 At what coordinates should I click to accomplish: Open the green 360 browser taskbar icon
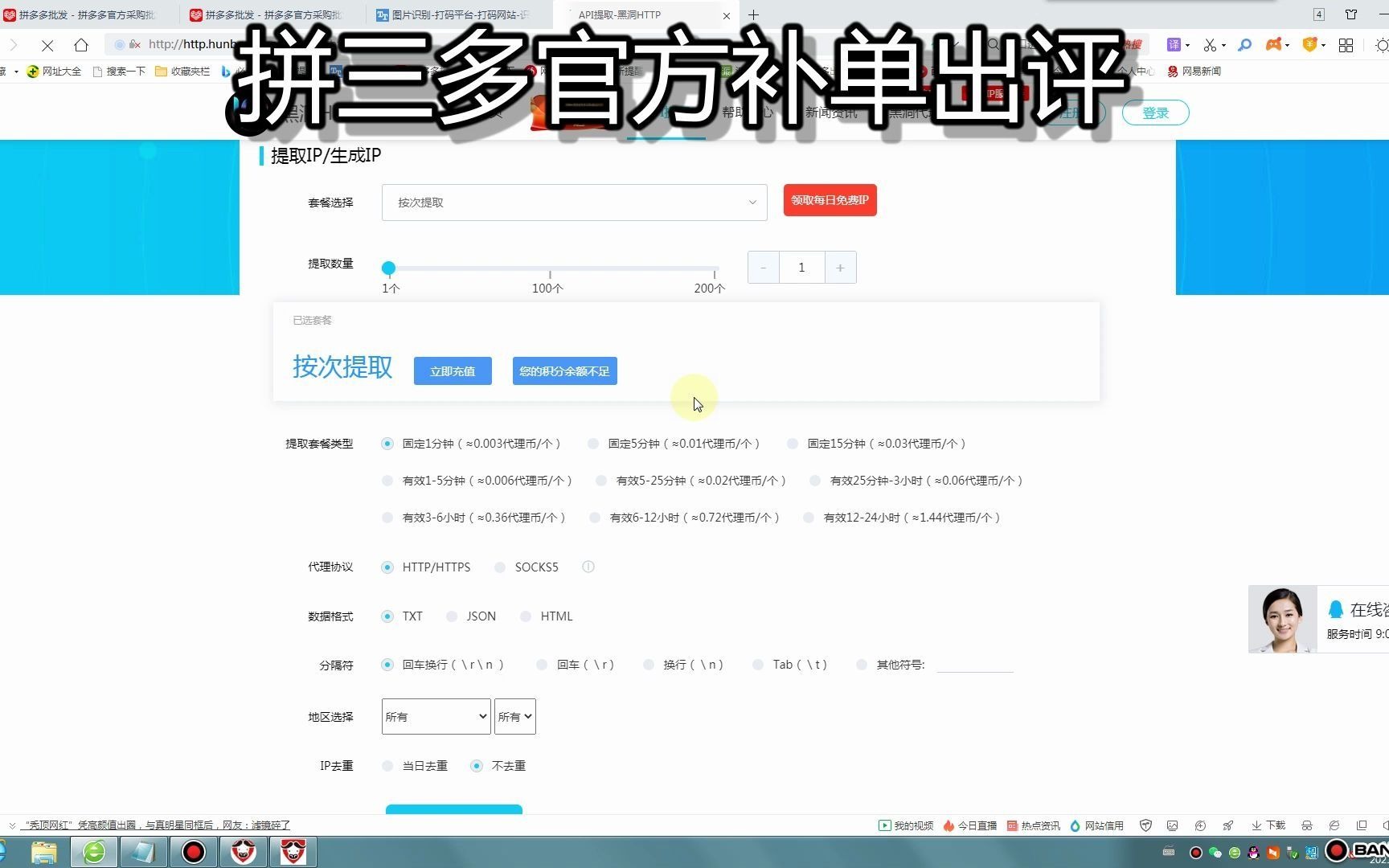[x=94, y=852]
